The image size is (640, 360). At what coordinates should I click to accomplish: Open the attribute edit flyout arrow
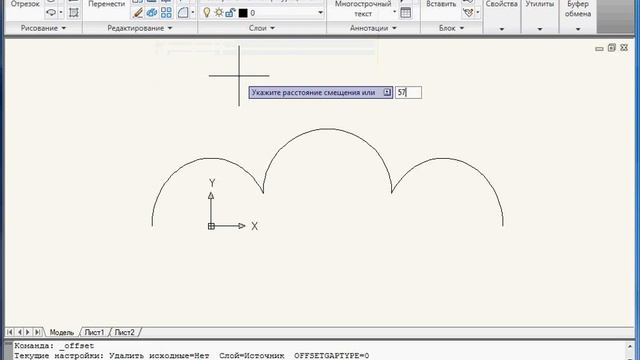point(478,13)
